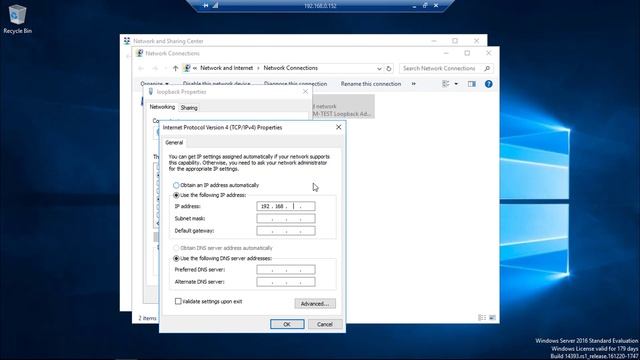The image size is (640, 360).
Task: Click the search magnifier in Network Connections
Action: coord(487,69)
